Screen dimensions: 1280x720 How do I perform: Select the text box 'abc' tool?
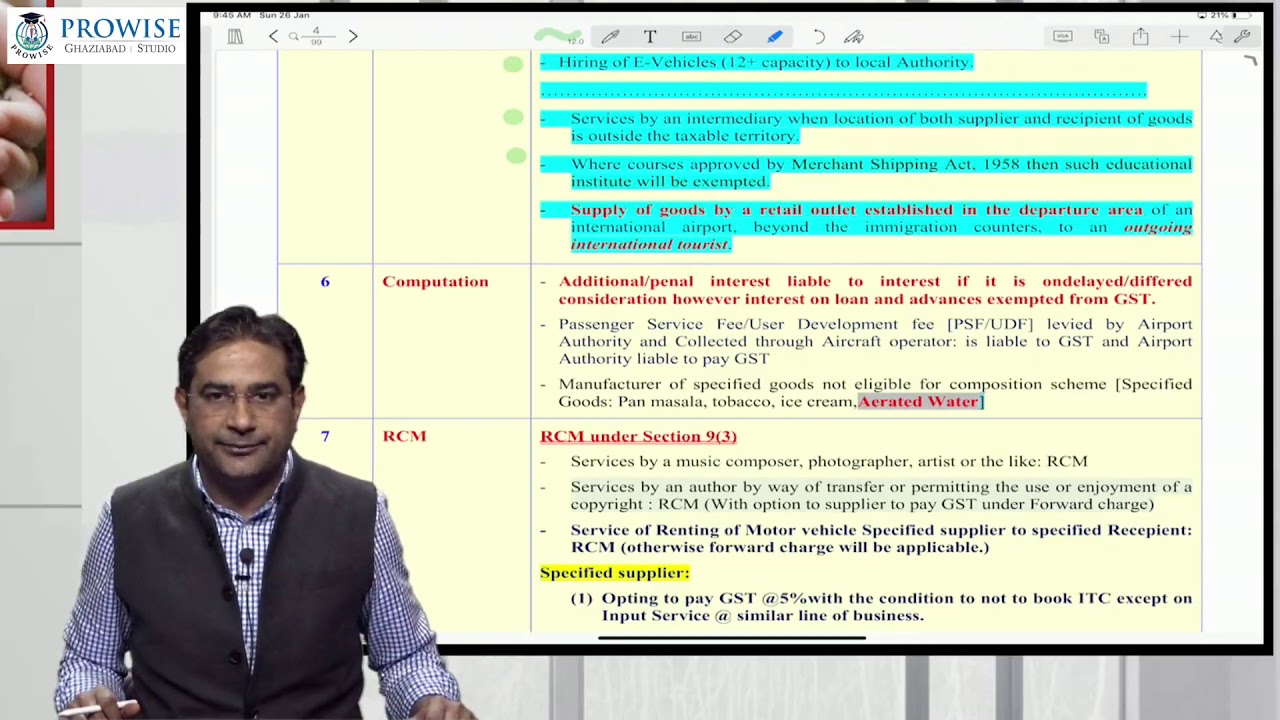(x=691, y=36)
